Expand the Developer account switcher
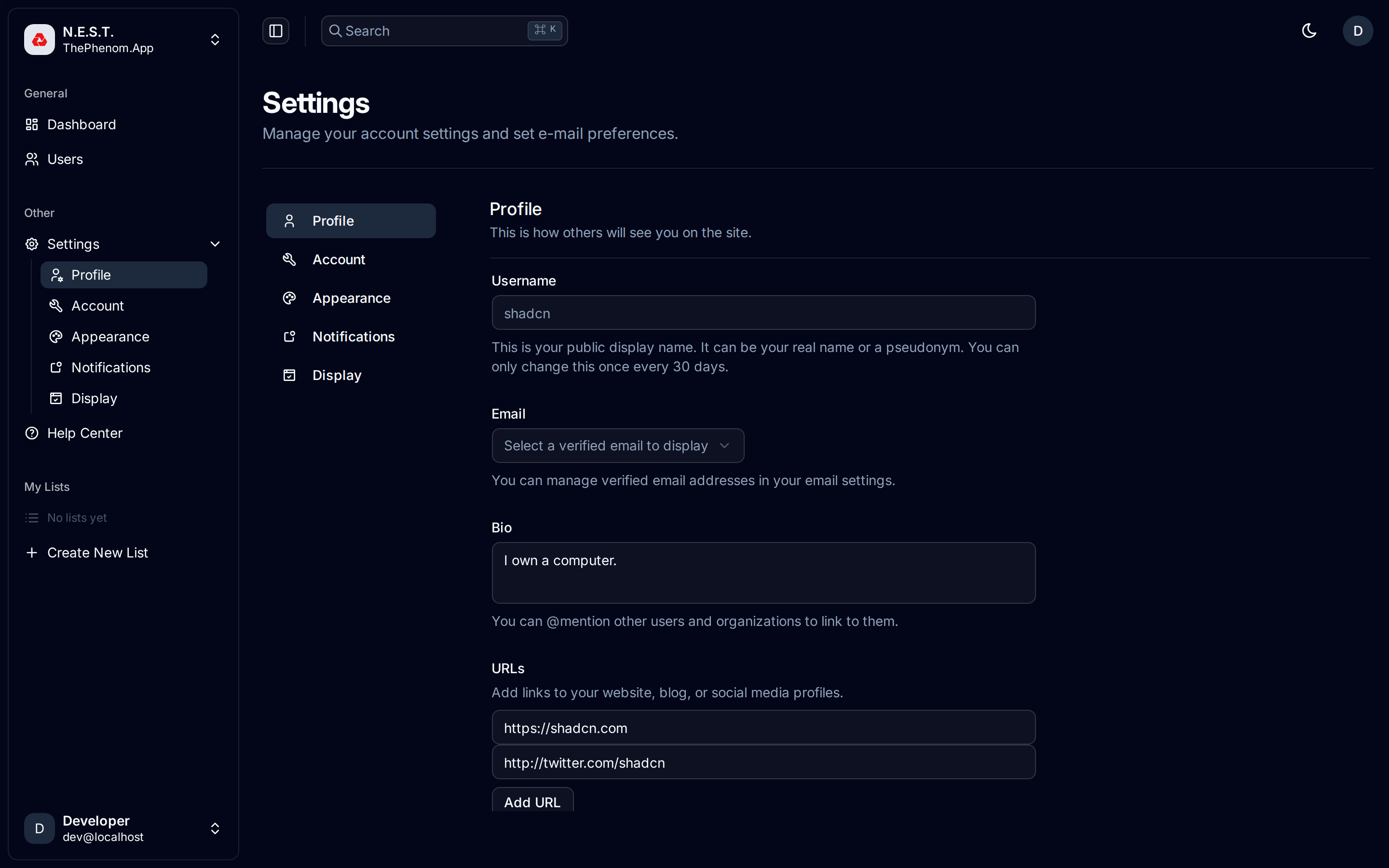The height and width of the screenshot is (868, 1389). (215, 828)
